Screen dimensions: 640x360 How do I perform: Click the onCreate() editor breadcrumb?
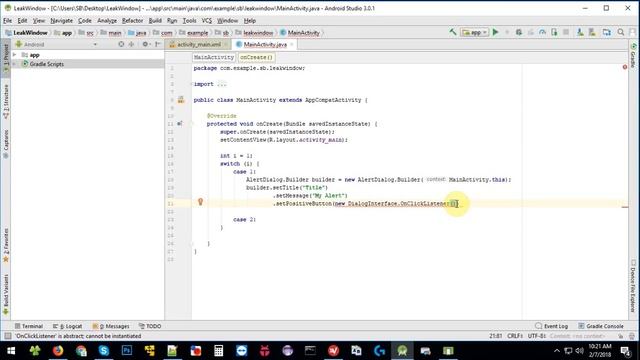pyautogui.click(x=256, y=57)
